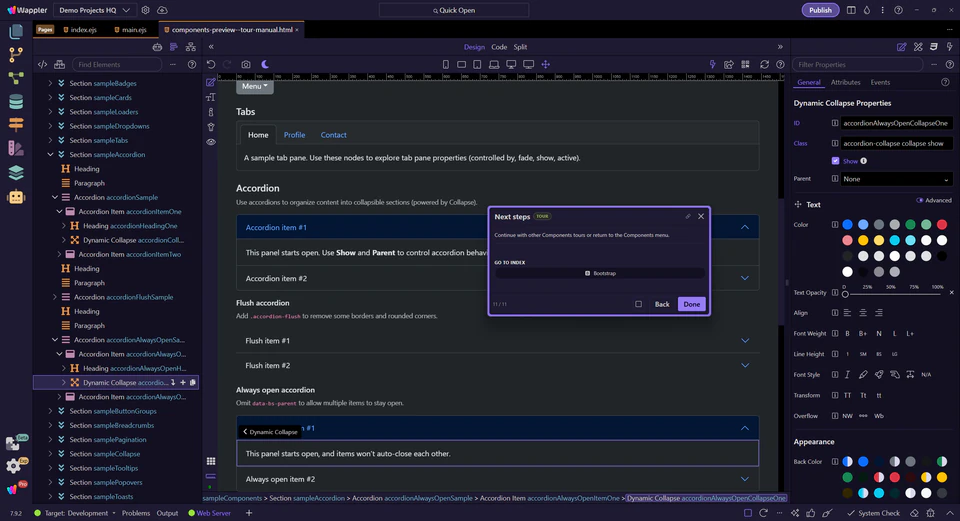Open the Design panel styling icon in properties header
960x521 pixels.
tap(918, 47)
